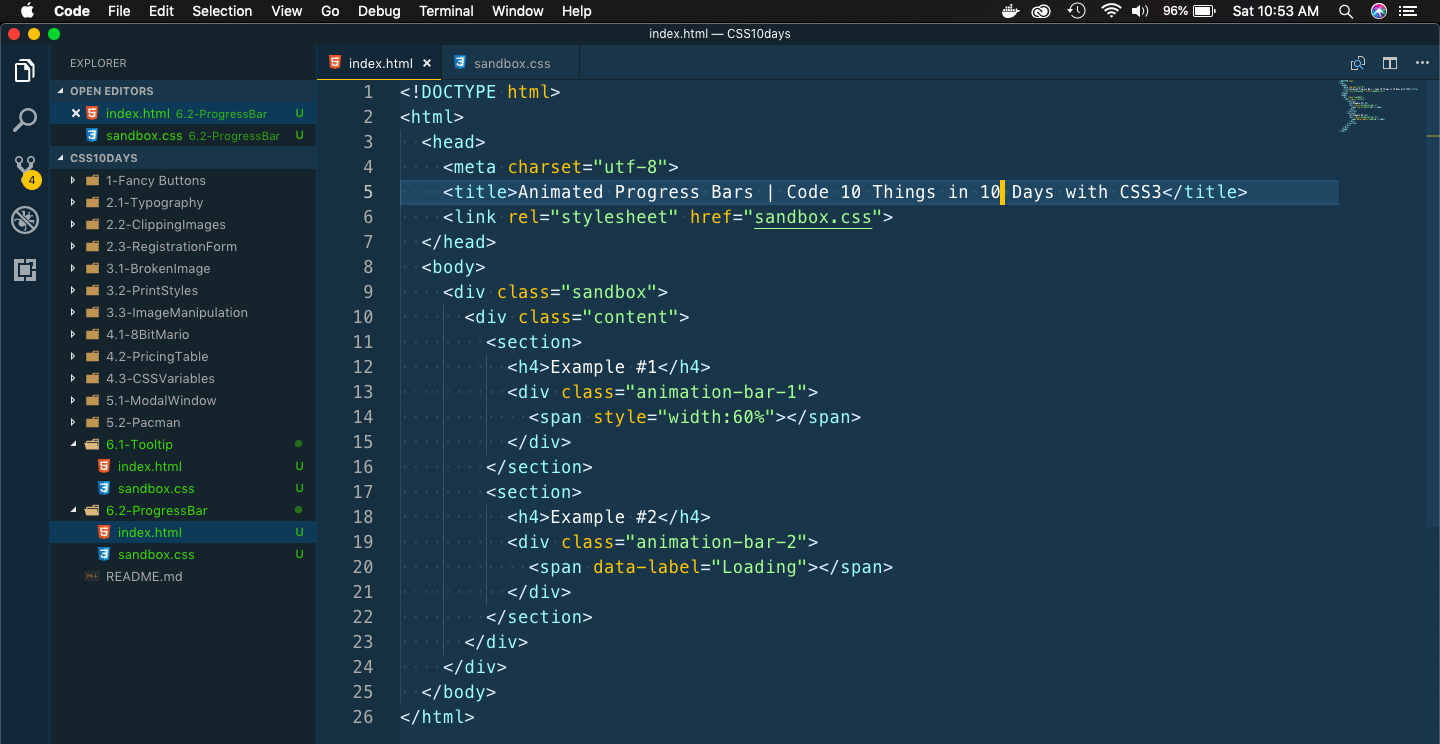
Task: Close index.html in Open Editors list
Action: (76, 113)
